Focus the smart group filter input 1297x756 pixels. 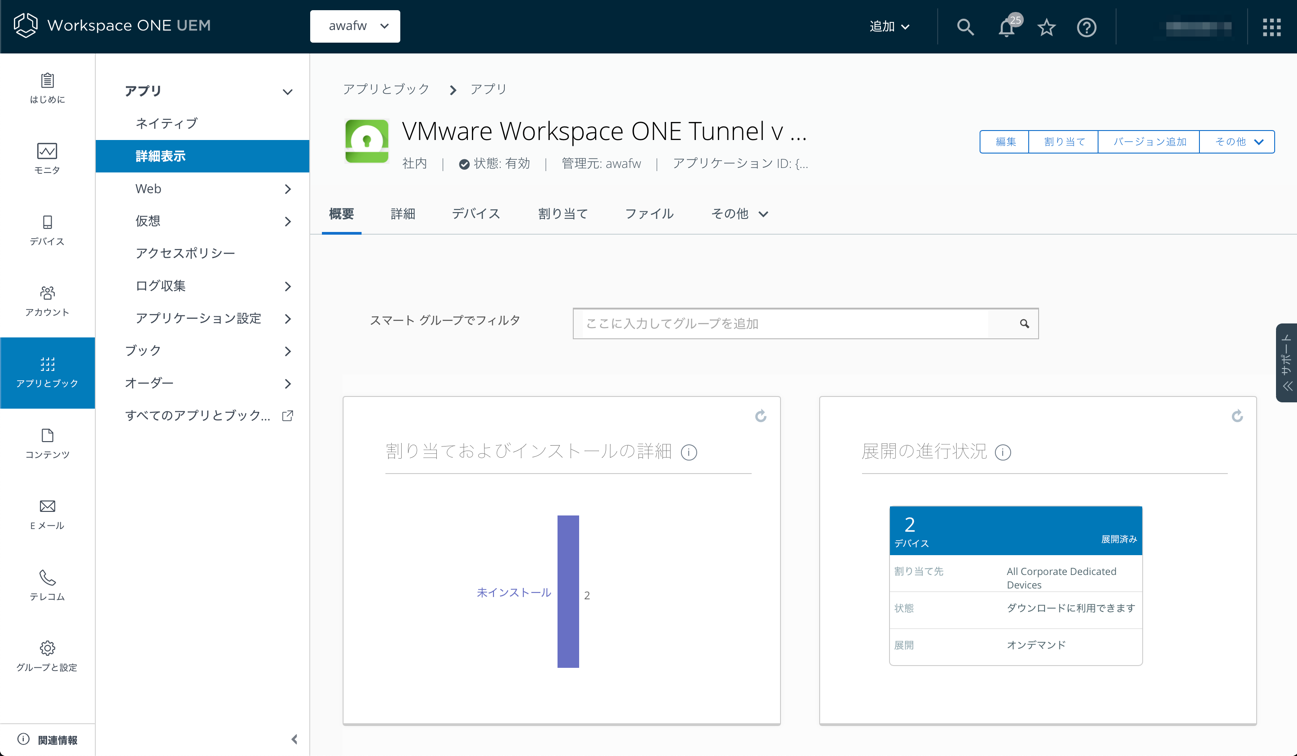tap(781, 324)
